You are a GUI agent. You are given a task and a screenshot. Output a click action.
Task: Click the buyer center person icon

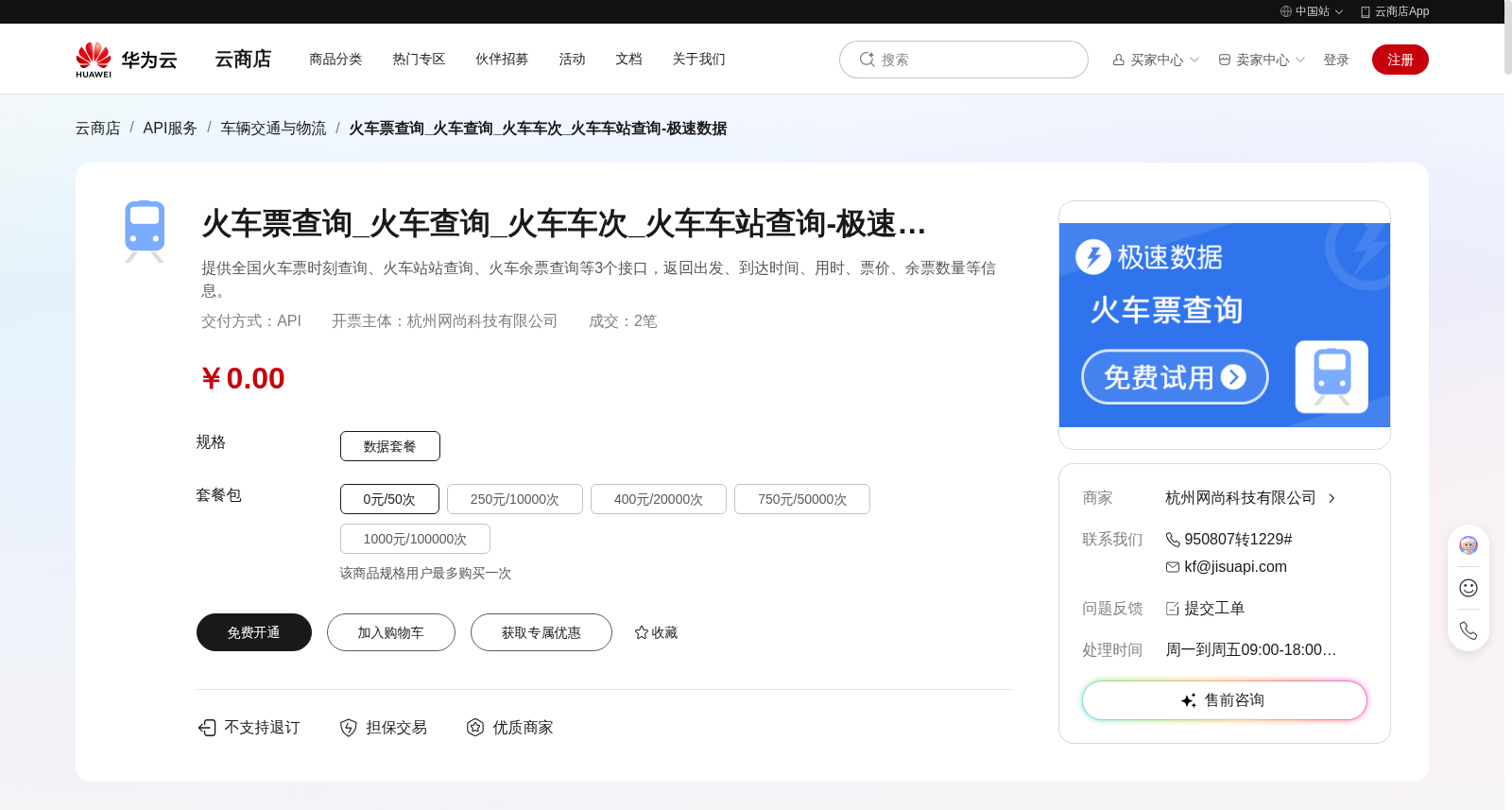tap(1119, 60)
